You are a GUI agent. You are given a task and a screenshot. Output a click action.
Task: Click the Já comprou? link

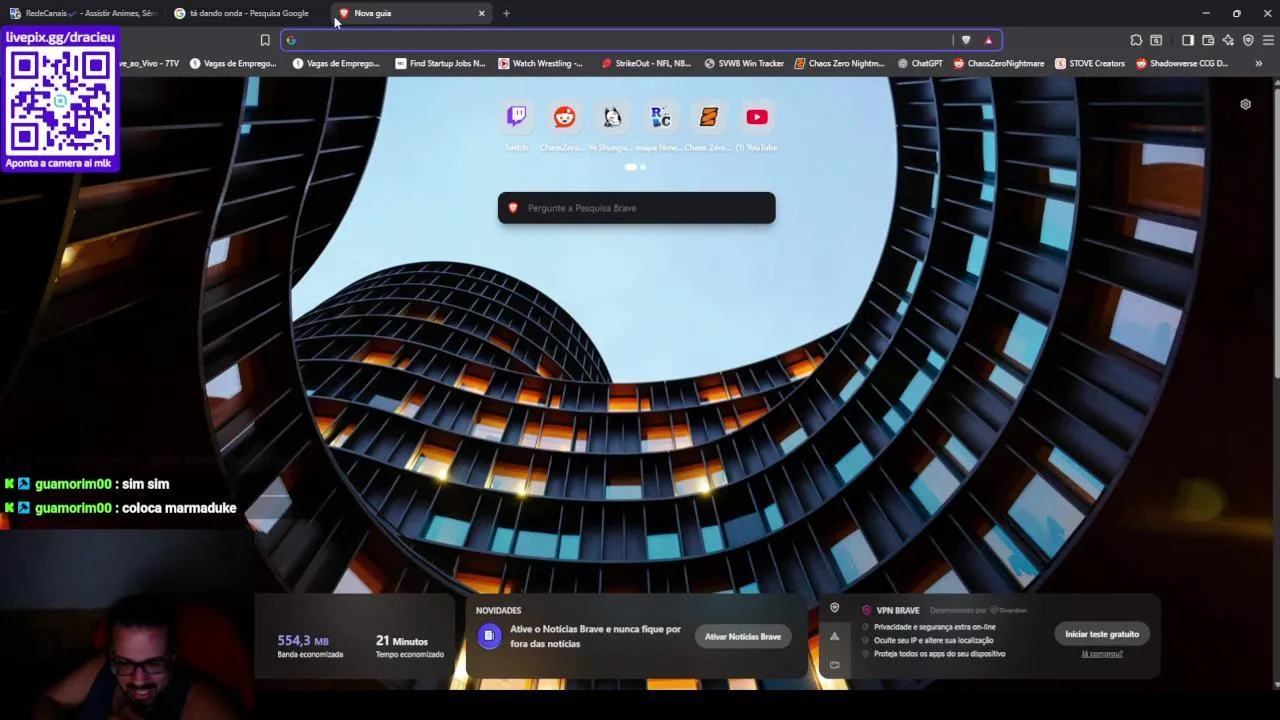(1102, 654)
